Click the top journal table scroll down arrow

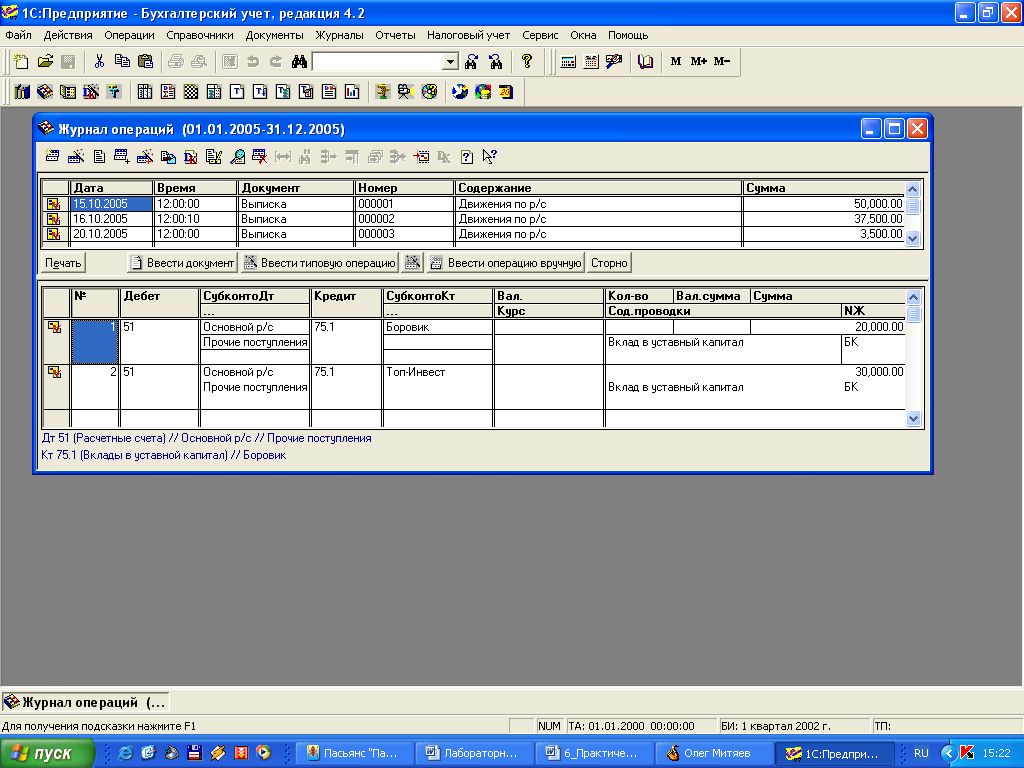pyautogui.click(x=913, y=238)
